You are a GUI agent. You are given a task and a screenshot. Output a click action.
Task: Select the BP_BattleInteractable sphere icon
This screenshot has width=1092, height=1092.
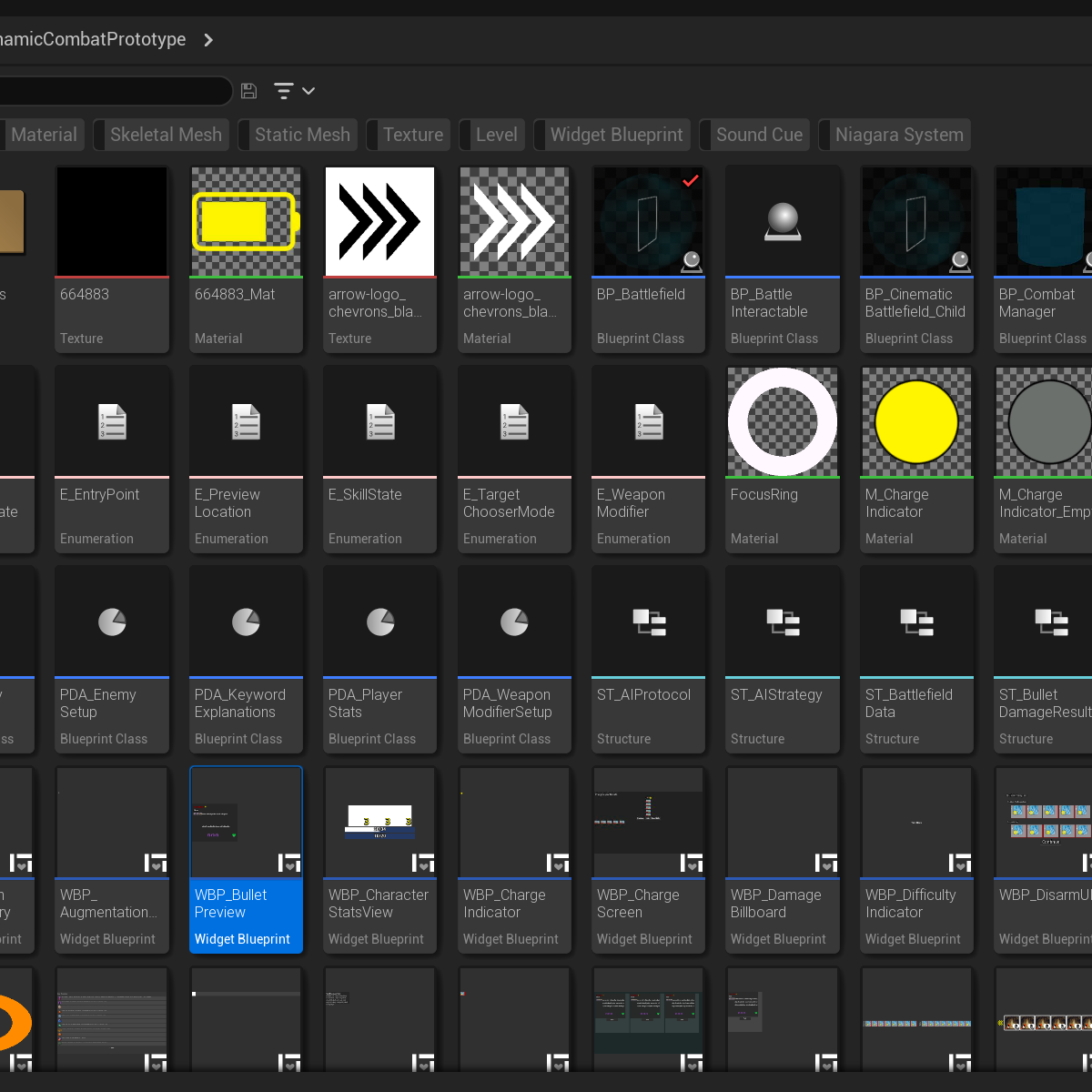click(783, 222)
